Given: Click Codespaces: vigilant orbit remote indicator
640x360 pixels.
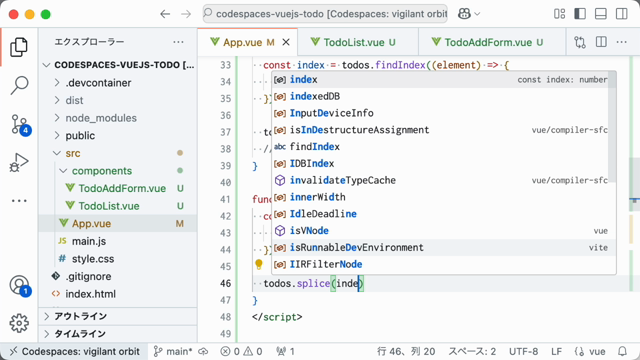Looking at the screenshot, I should point(75,351).
